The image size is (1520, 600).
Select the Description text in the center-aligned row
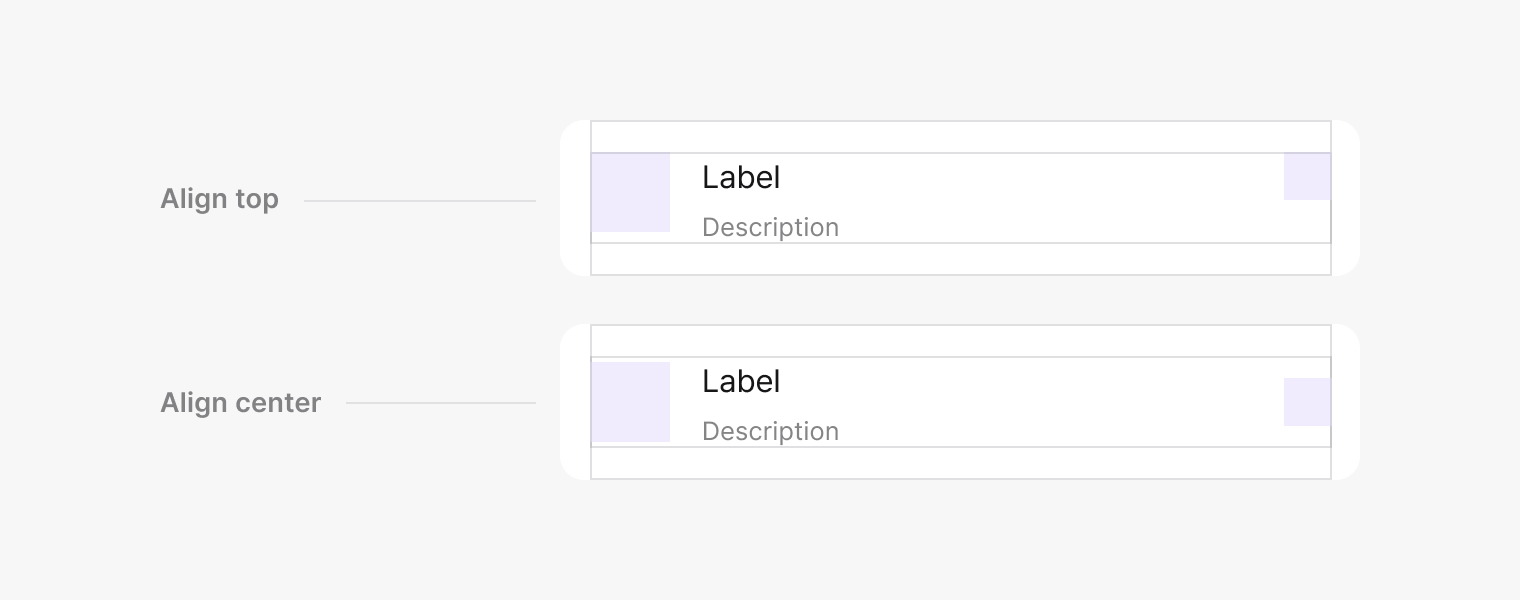point(770,432)
